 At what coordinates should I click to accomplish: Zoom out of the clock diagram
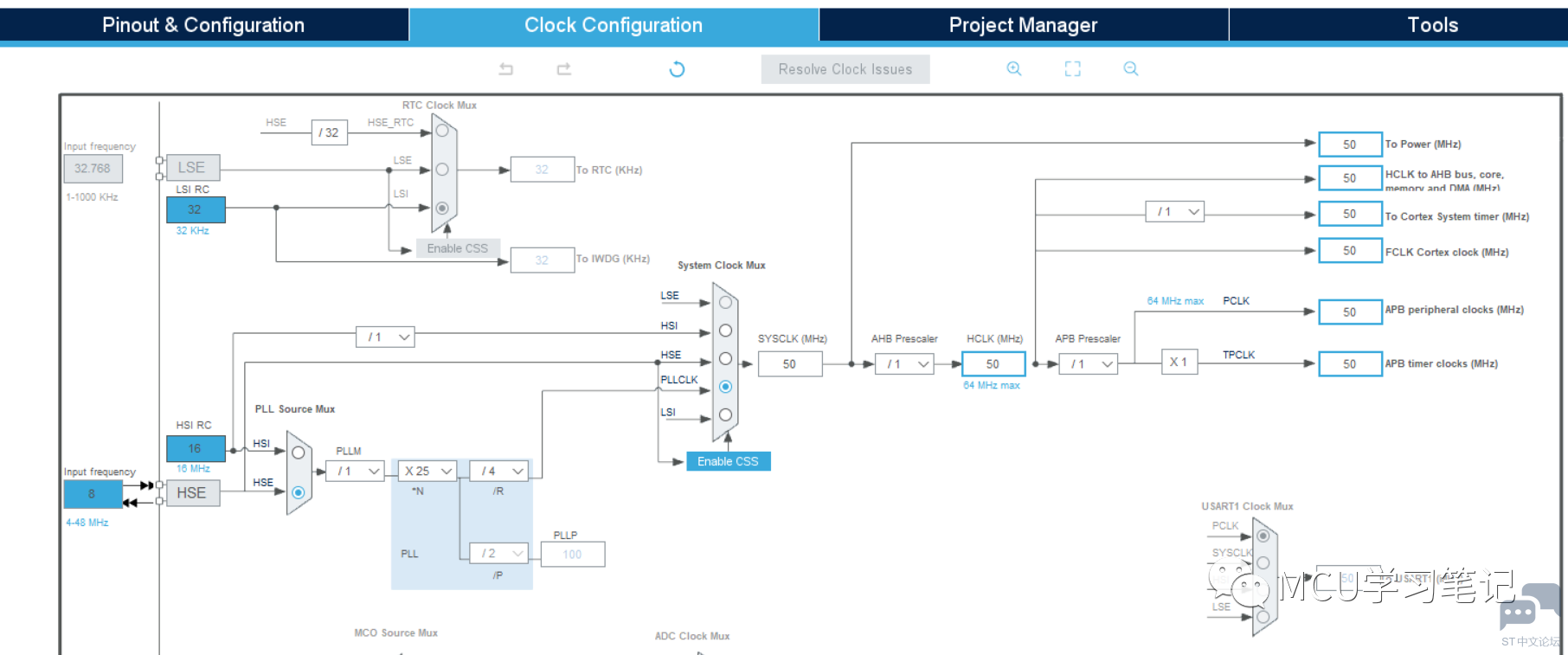(1131, 69)
